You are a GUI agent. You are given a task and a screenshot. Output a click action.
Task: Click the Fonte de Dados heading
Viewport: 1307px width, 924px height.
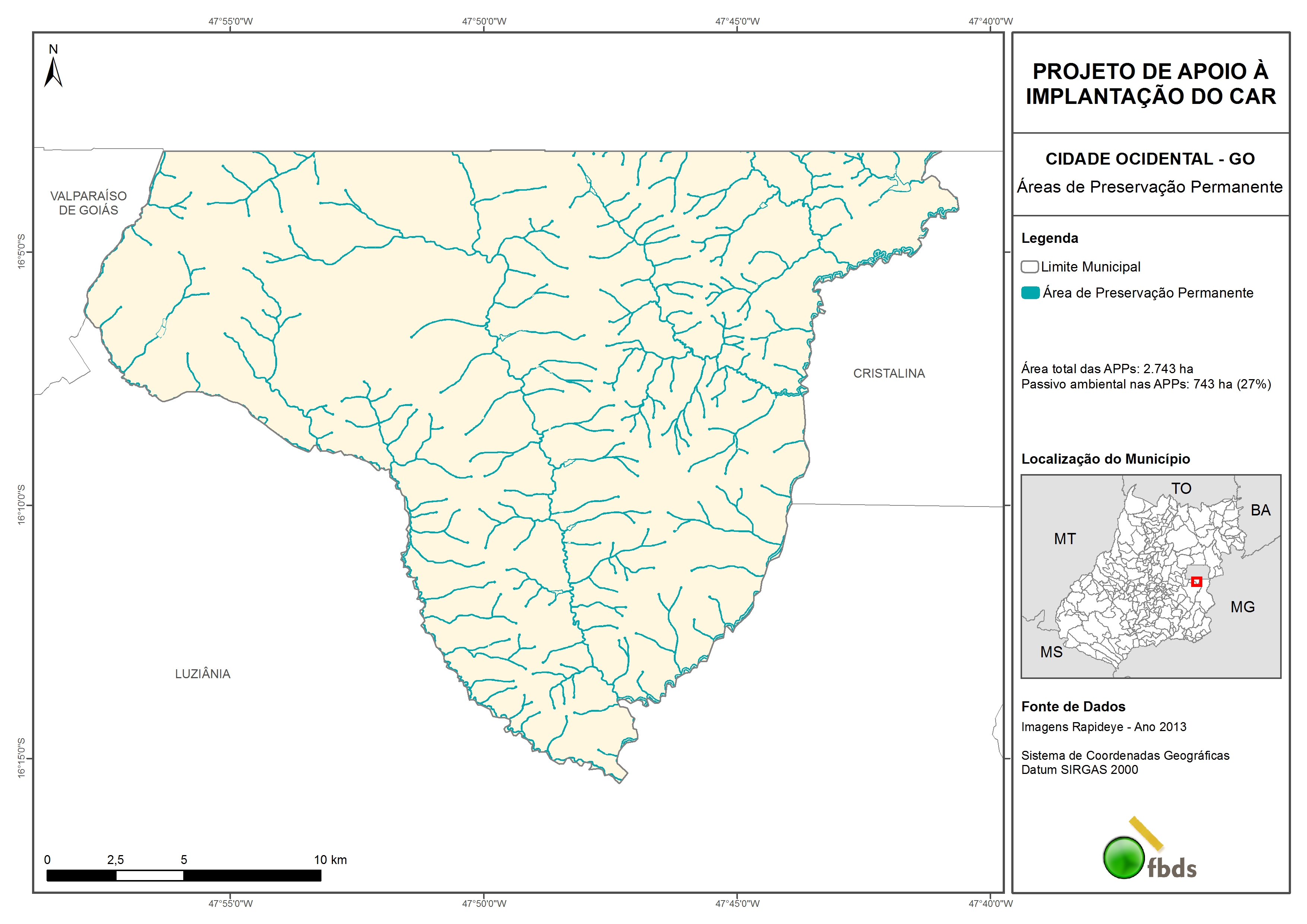pos(1073,707)
